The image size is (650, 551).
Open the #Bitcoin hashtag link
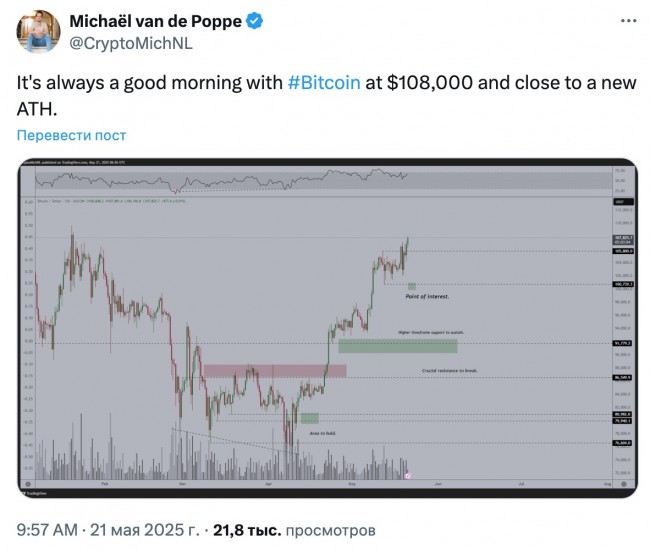coord(324,83)
